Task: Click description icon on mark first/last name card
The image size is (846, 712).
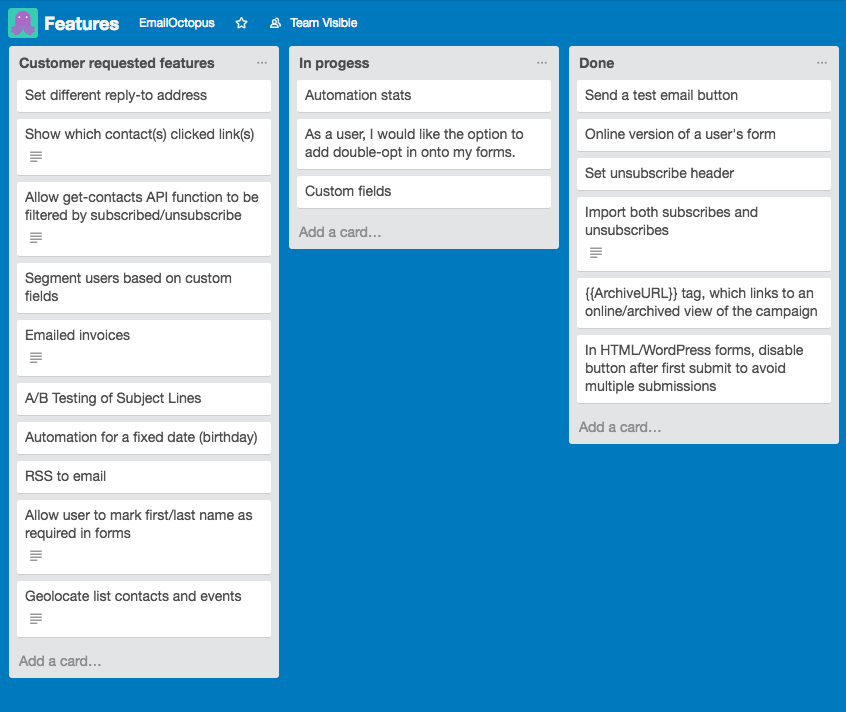Action: pyautogui.click(x=36, y=555)
